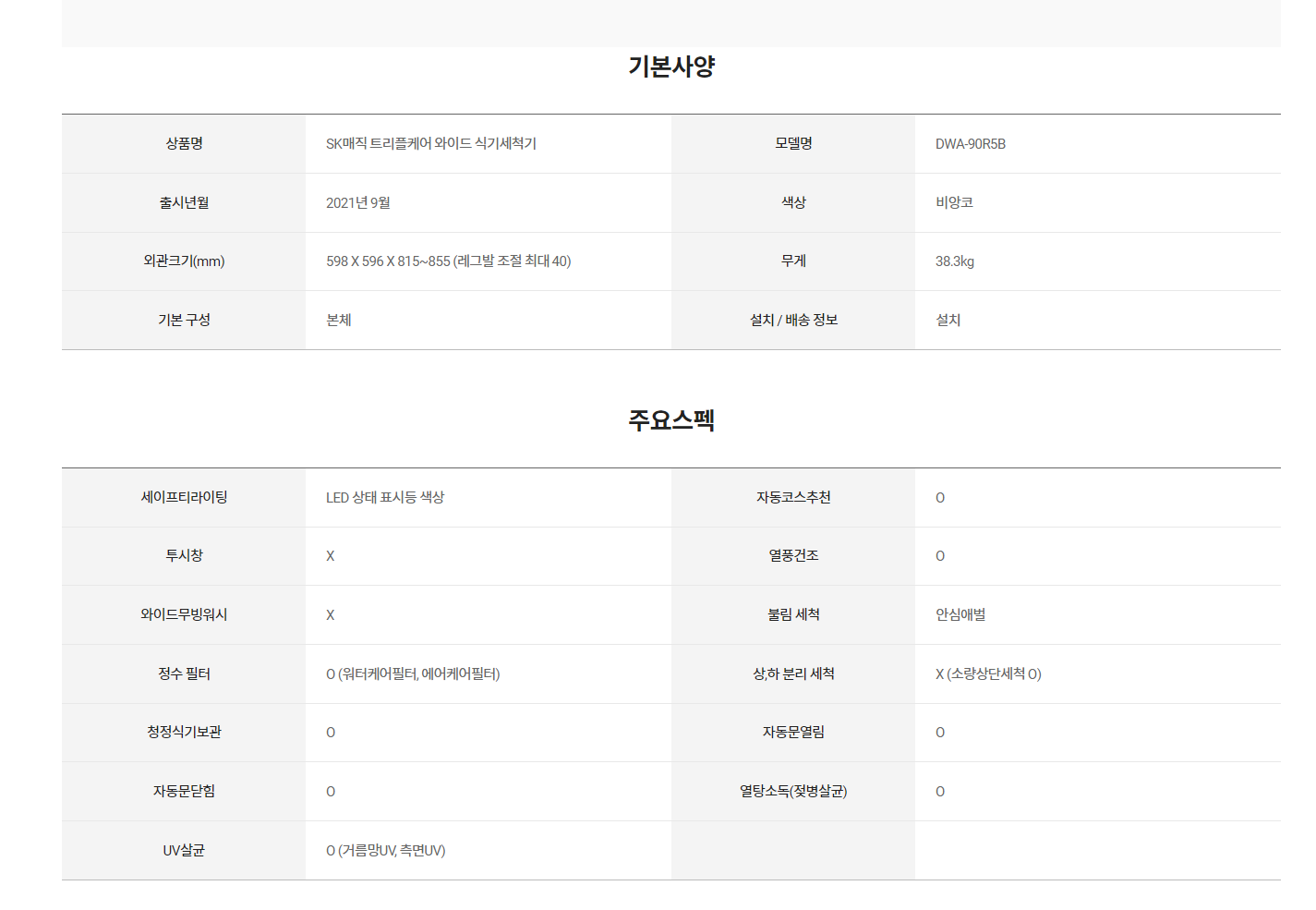Select 본체 value
The image size is (1316, 910).
(339, 320)
